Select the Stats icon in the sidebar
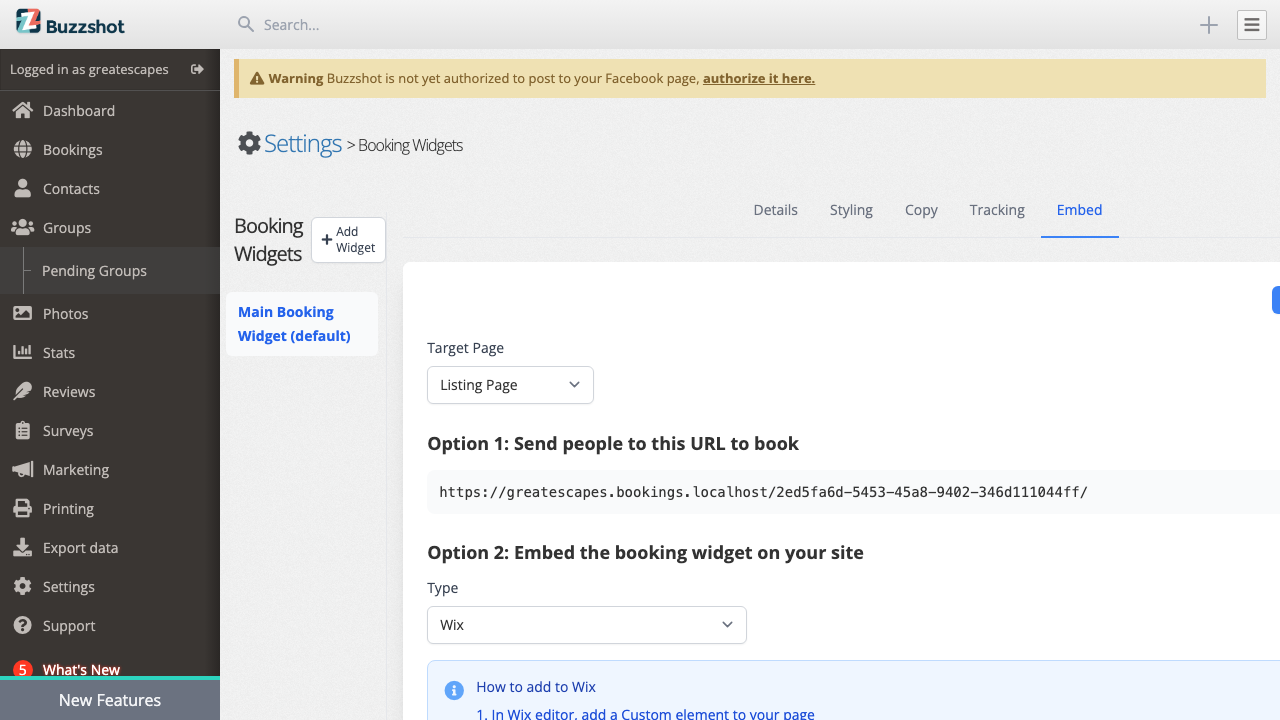The height and width of the screenshot is (720, 1280). (25, 352)
